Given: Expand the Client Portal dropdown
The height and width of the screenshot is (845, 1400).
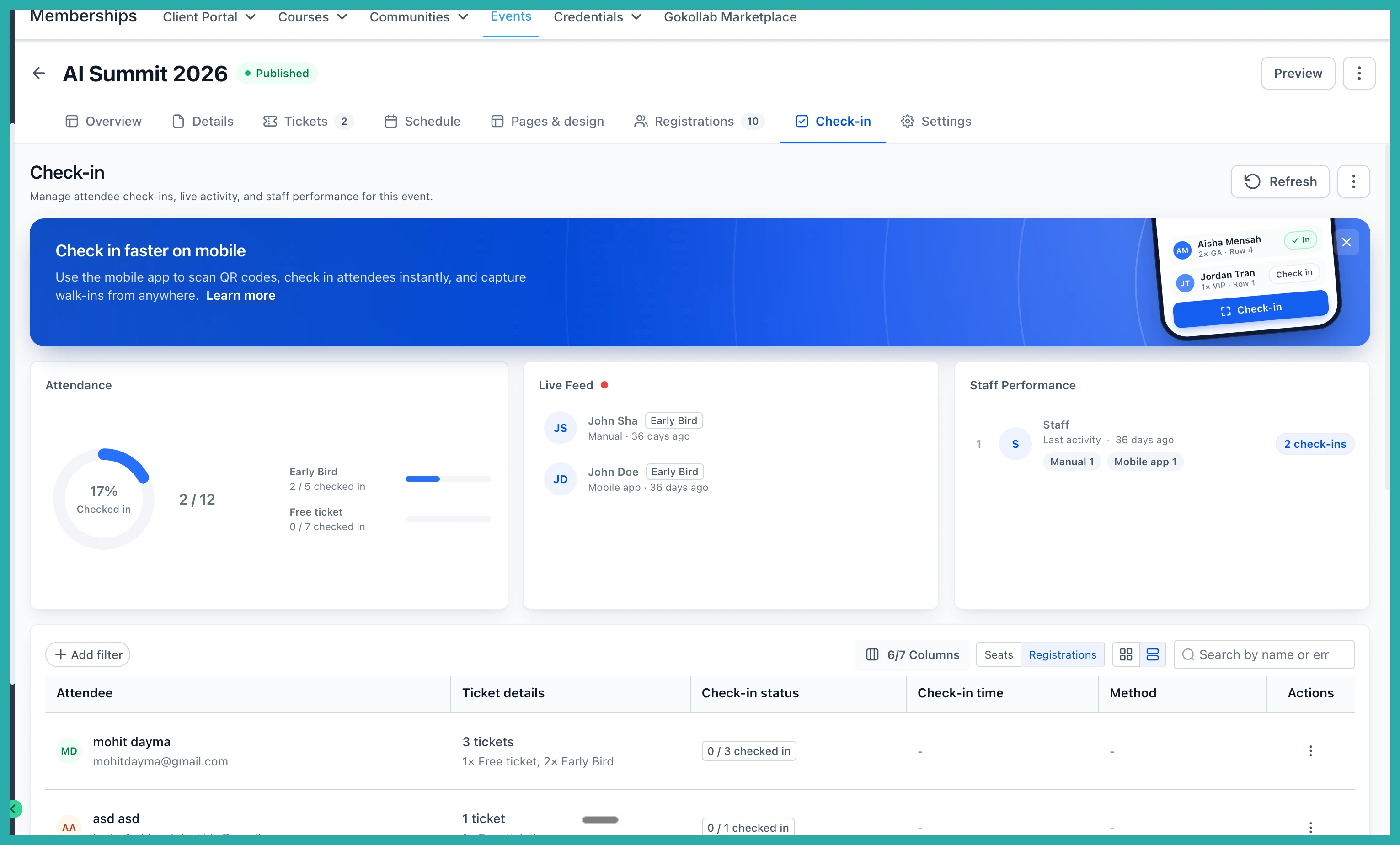Looking at the screenshot, I should click(209, 17).
